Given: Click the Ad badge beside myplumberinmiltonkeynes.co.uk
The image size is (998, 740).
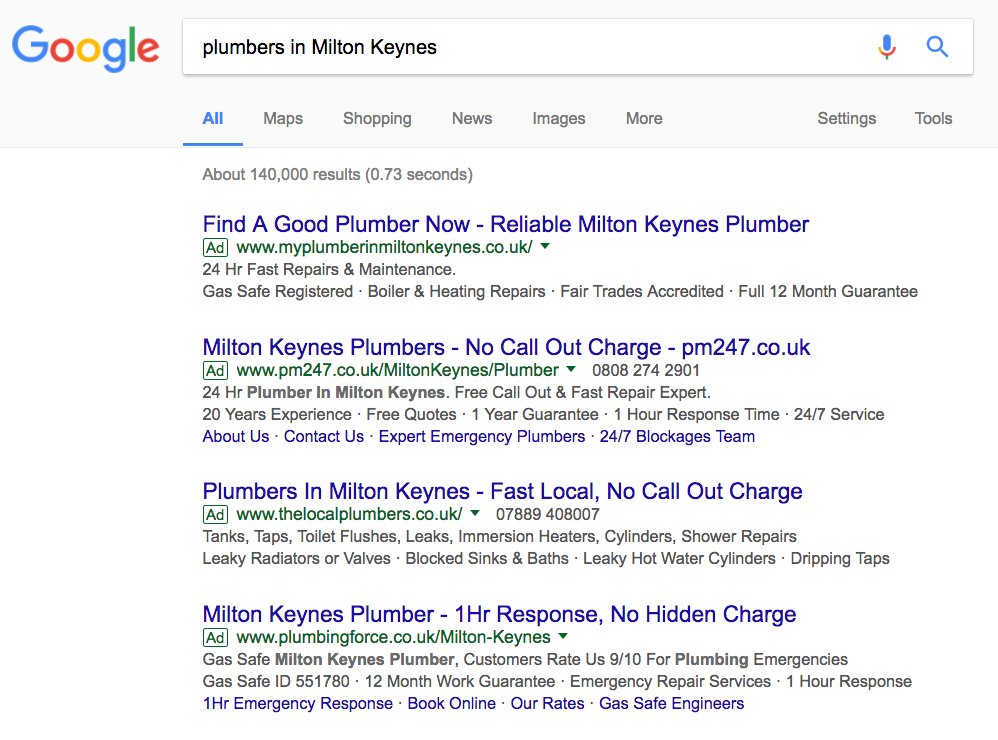Looking at the screenshot, I should (x=215, y=248).
